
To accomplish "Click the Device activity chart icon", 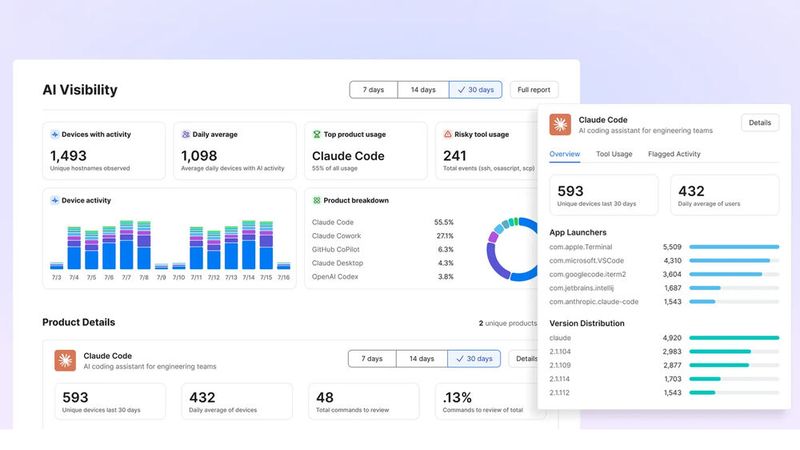I will pos(55,201).
